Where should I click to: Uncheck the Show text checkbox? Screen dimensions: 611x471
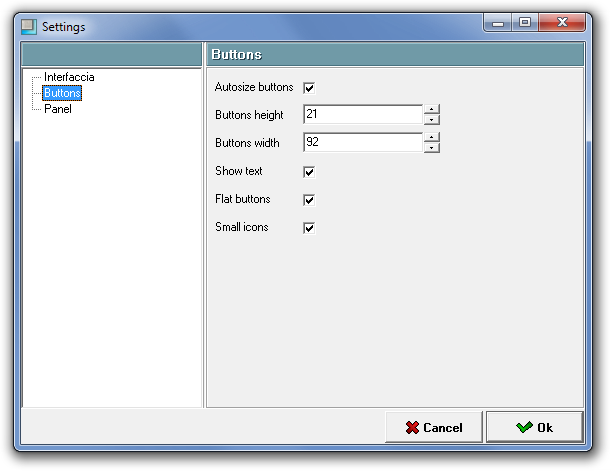click(309, 172)
